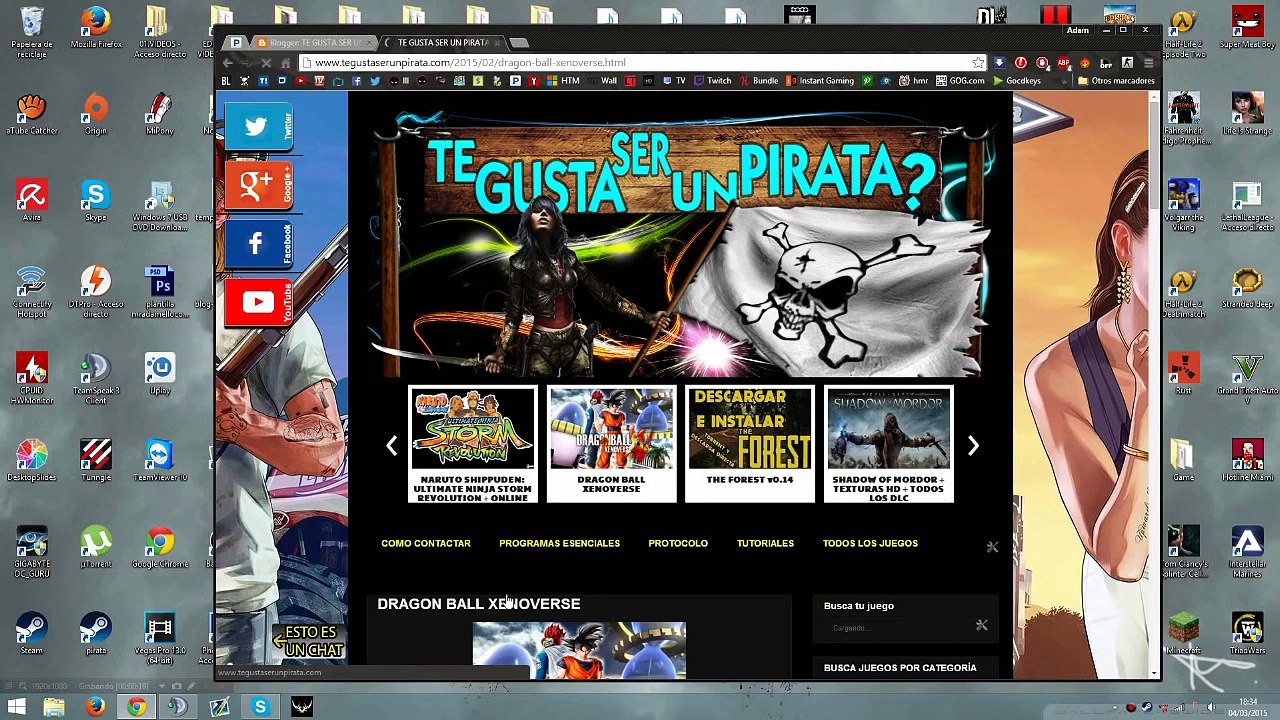Open Shadow of Mordor carousel thumbnail

tap(889, 444)
